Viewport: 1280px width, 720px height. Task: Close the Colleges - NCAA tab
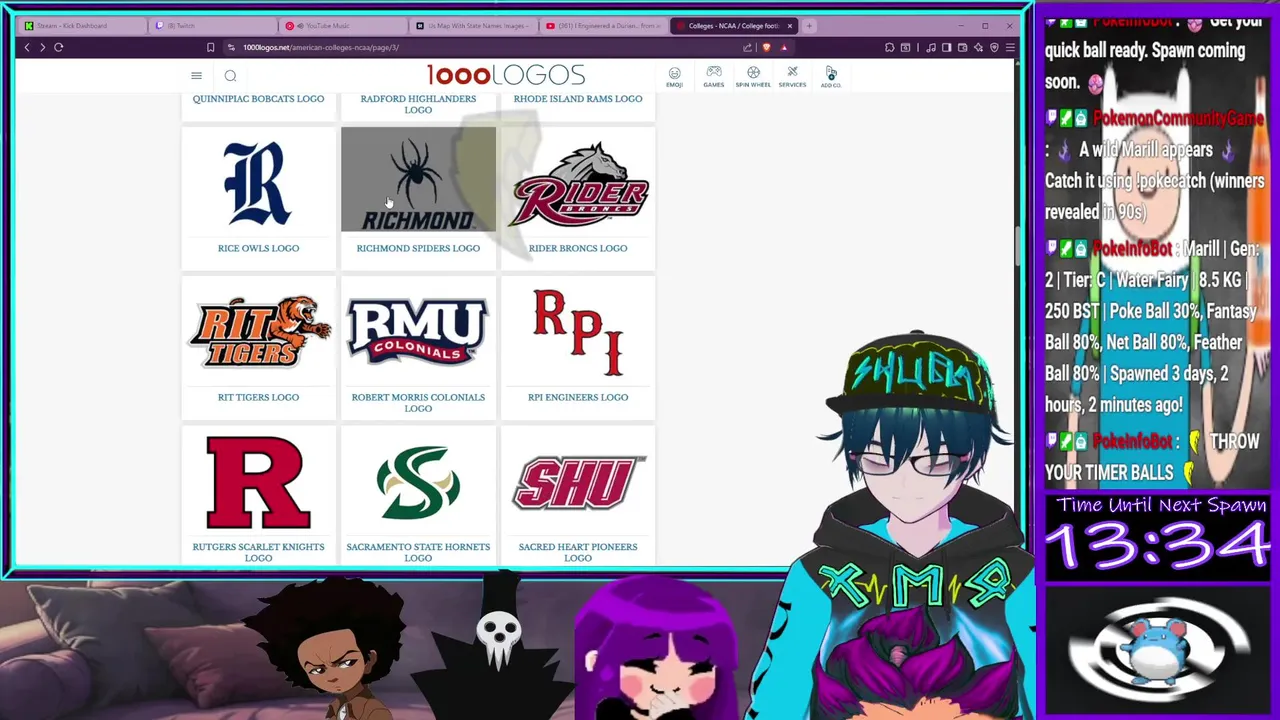[x=790, y=26]
